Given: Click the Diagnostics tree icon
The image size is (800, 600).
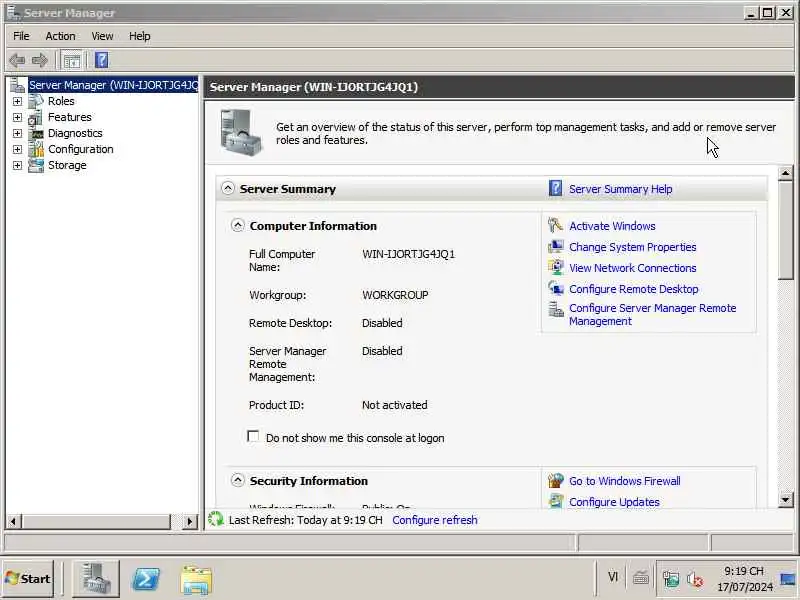Looking at the screenshot, I should (36, 133).
